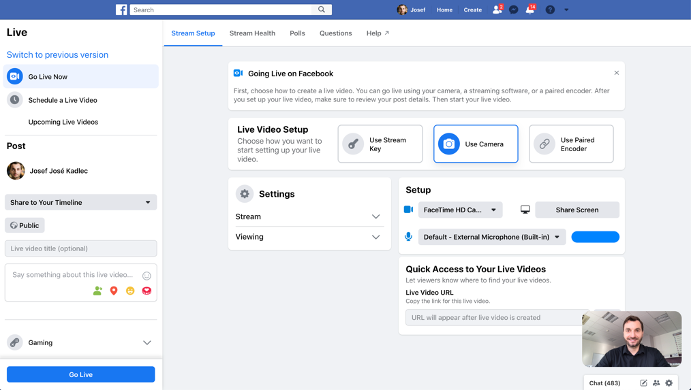Open the FaceTime HD Camera dropdown
Viewport: 691px width, 391px height.
click(460, 210)
